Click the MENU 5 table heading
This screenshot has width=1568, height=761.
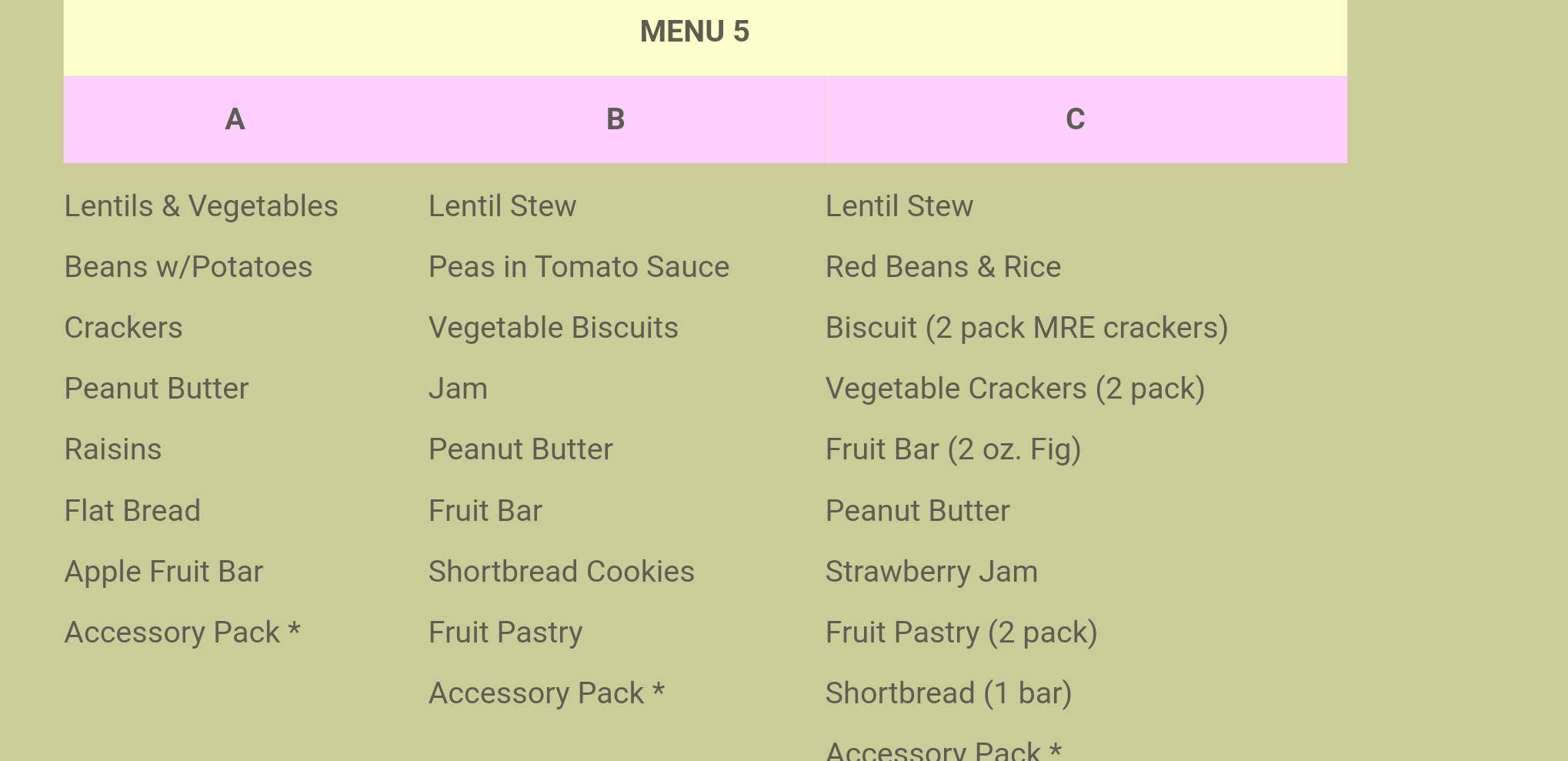coord(694,32)
